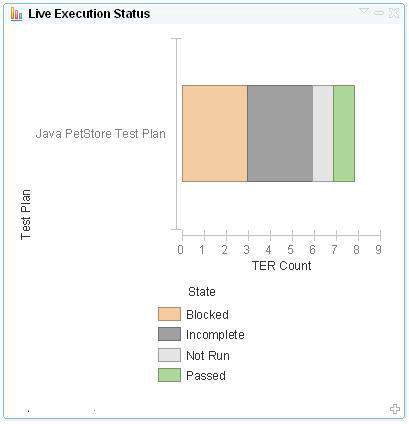Image resolution: width=409 pixels, height=424 pixels.
Task: Click the Incomplete legend label
Action: coord(215,335)
